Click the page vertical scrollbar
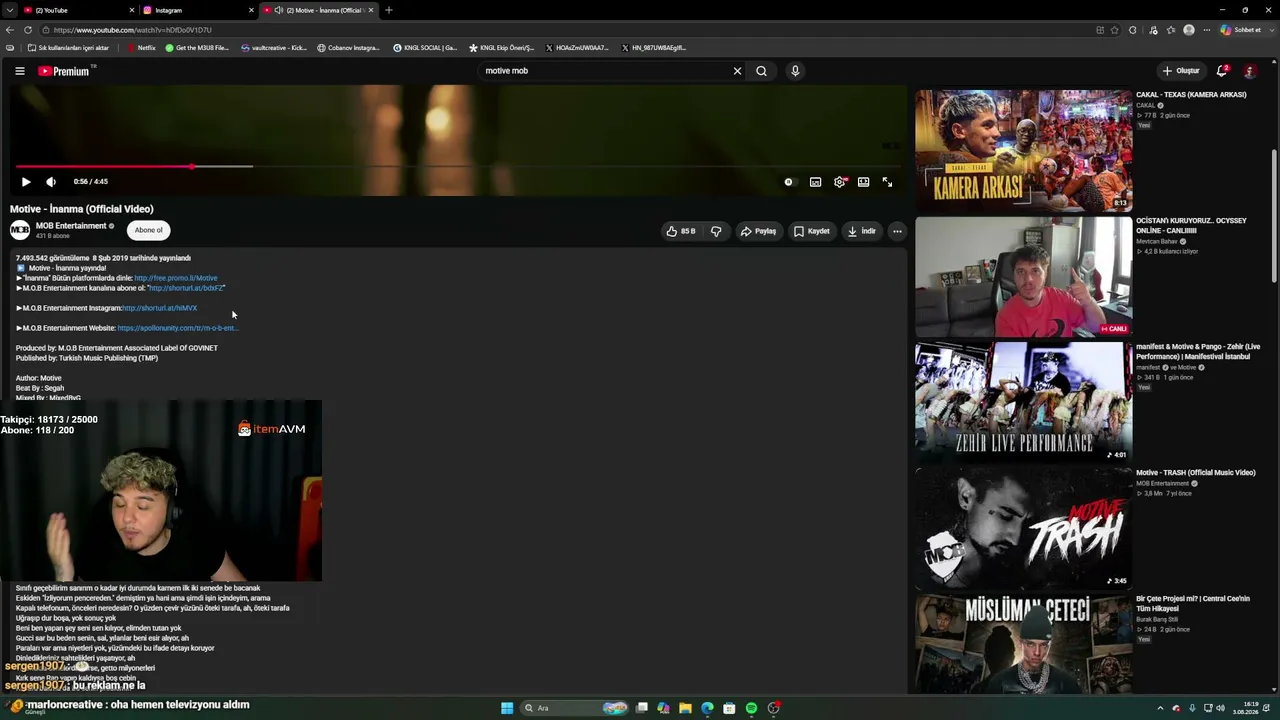 click(1274, 215)
